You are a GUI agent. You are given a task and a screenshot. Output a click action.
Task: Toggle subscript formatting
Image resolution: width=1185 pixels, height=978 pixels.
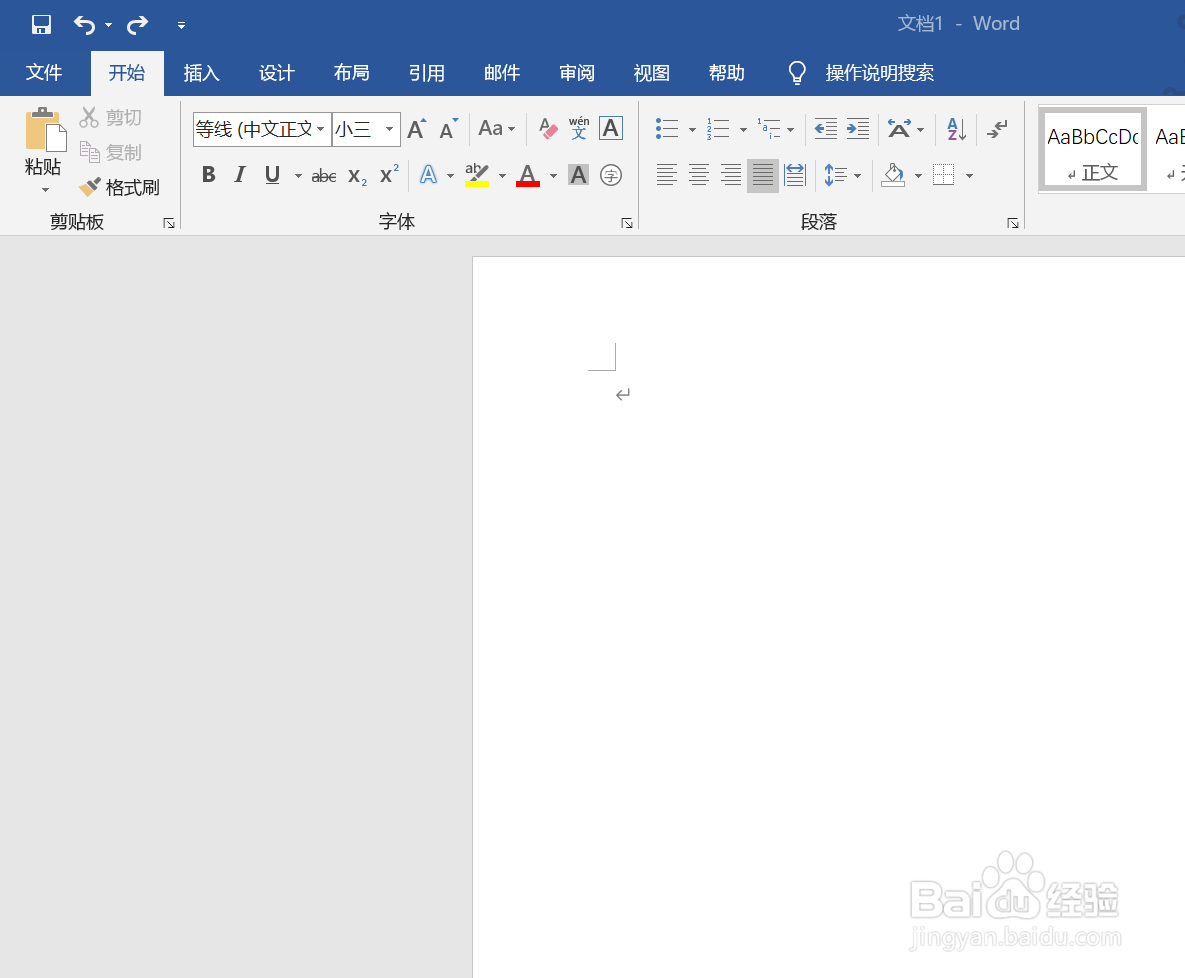357,176
